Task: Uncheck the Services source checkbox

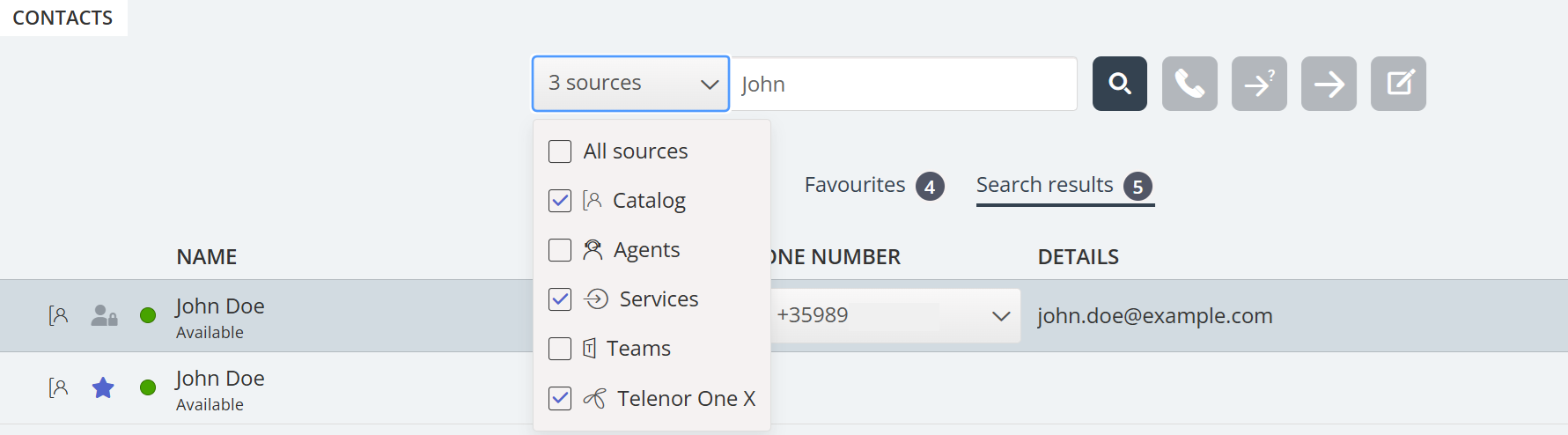Action: (x=560, y=299)
